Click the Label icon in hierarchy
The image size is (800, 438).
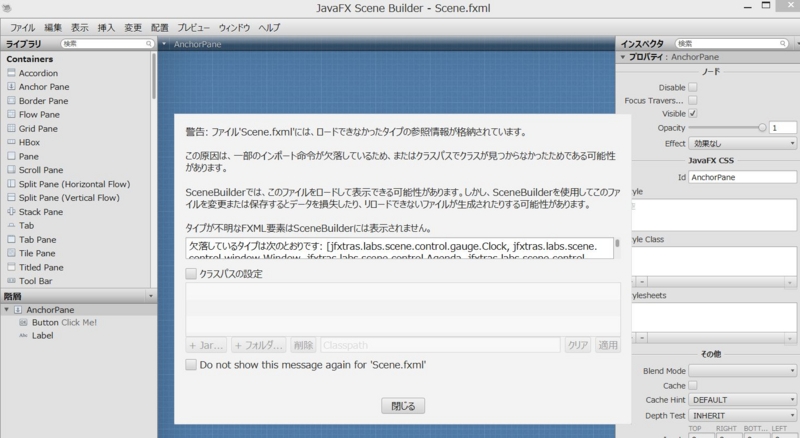click(23, 335)
